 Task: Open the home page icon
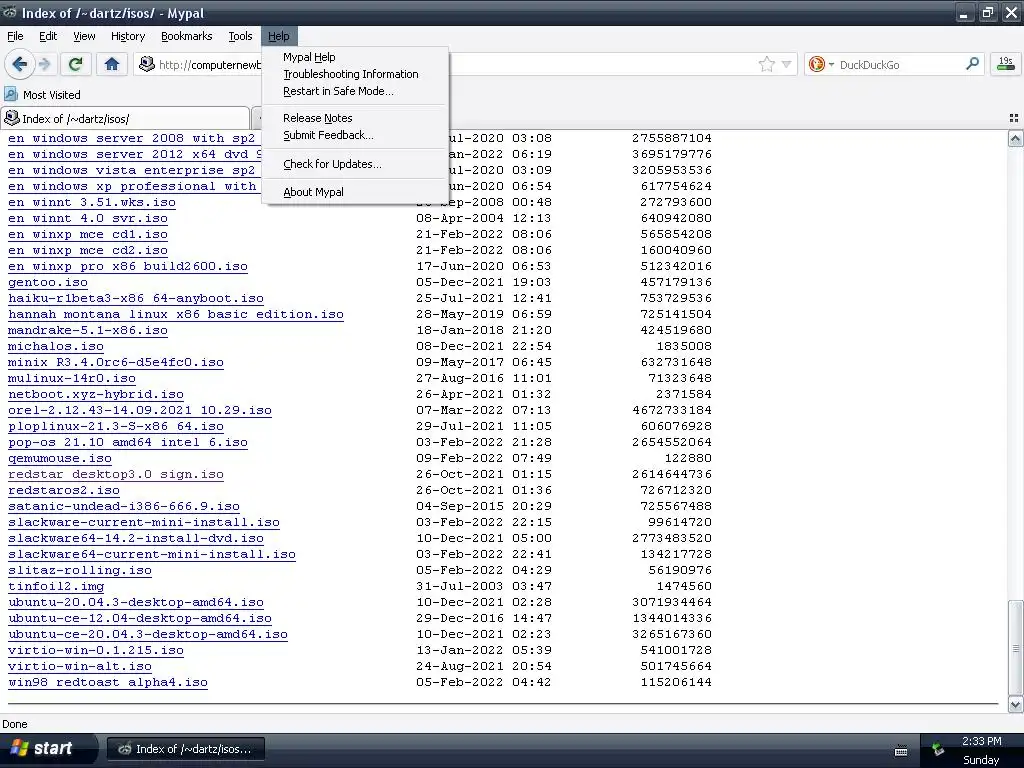[x=112, y=64]
